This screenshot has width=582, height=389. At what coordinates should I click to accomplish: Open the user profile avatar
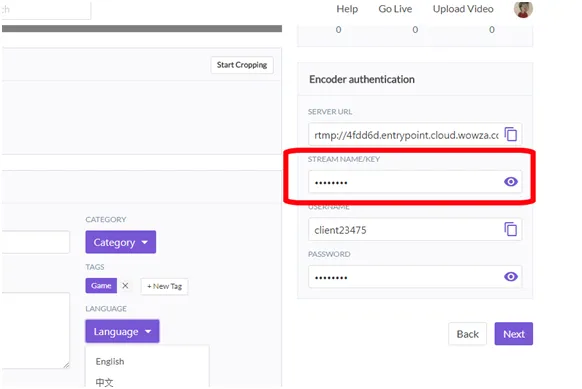[x=523, y=9]
